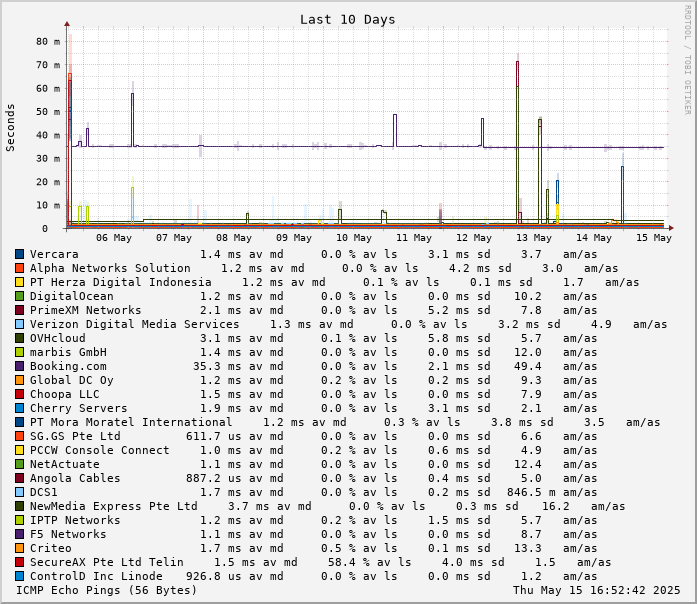
Task: Click the Angola Cables legend label
Action: click(75, 478)
